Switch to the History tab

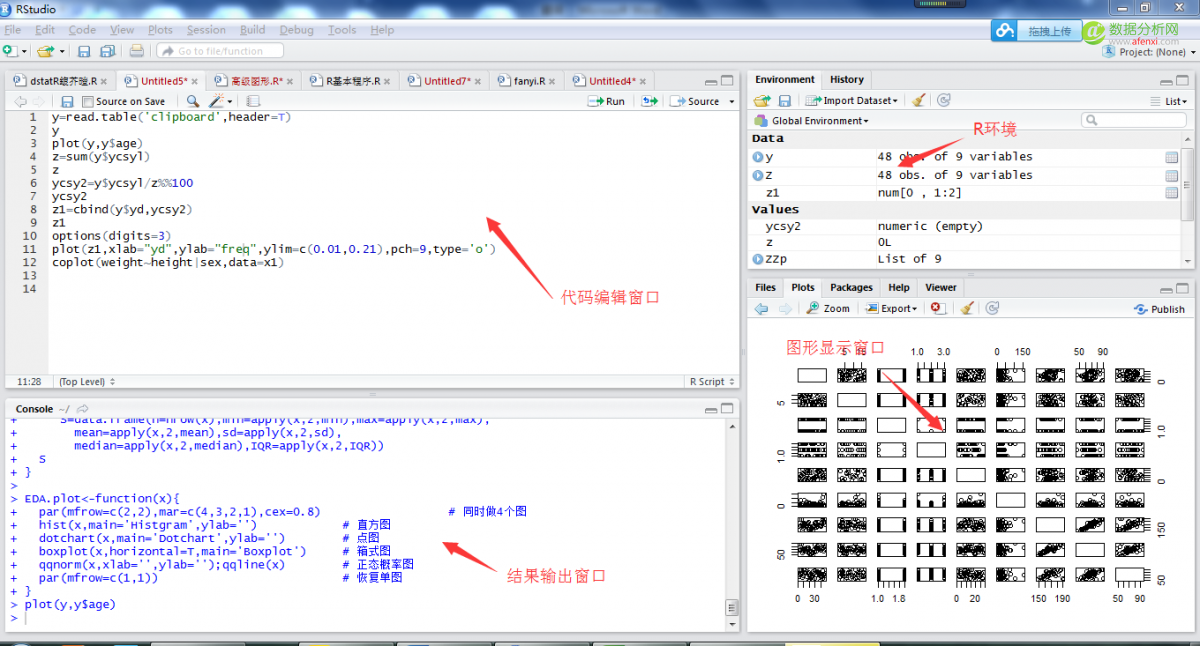[x=846, y=79]
